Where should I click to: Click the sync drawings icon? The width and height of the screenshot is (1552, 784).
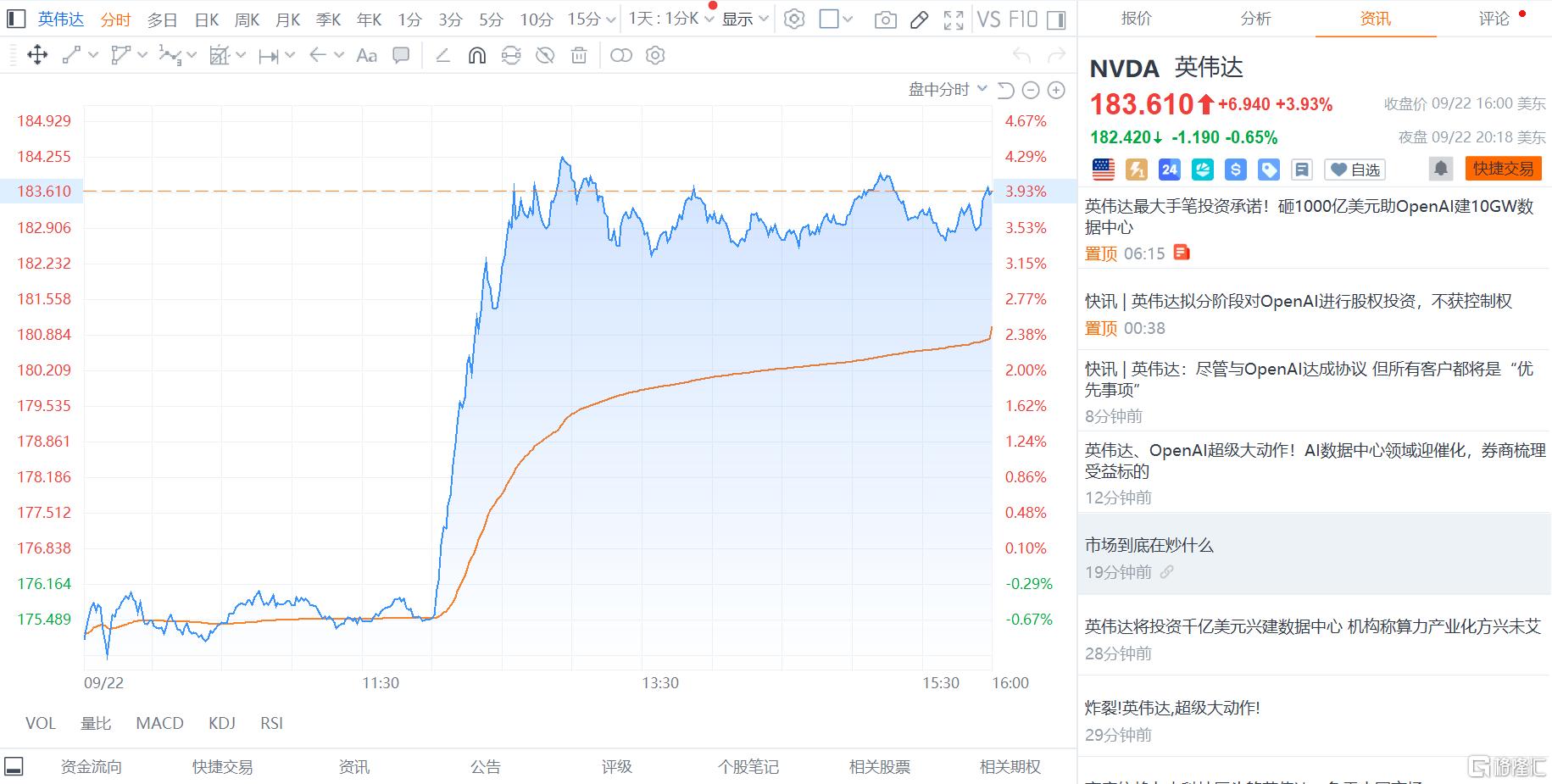(x=510, y=56)
